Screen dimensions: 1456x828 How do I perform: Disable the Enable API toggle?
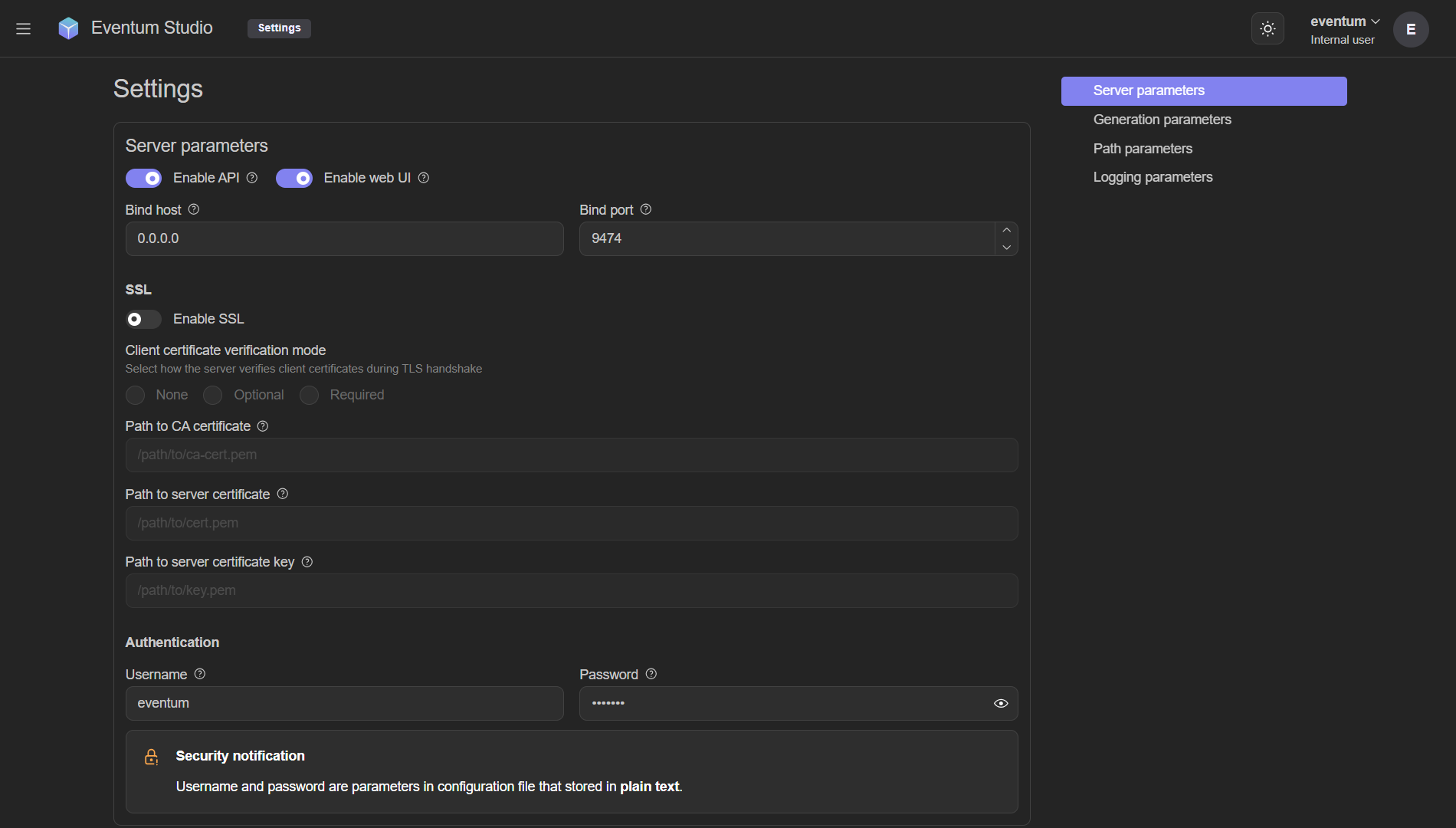click(143, 179)
